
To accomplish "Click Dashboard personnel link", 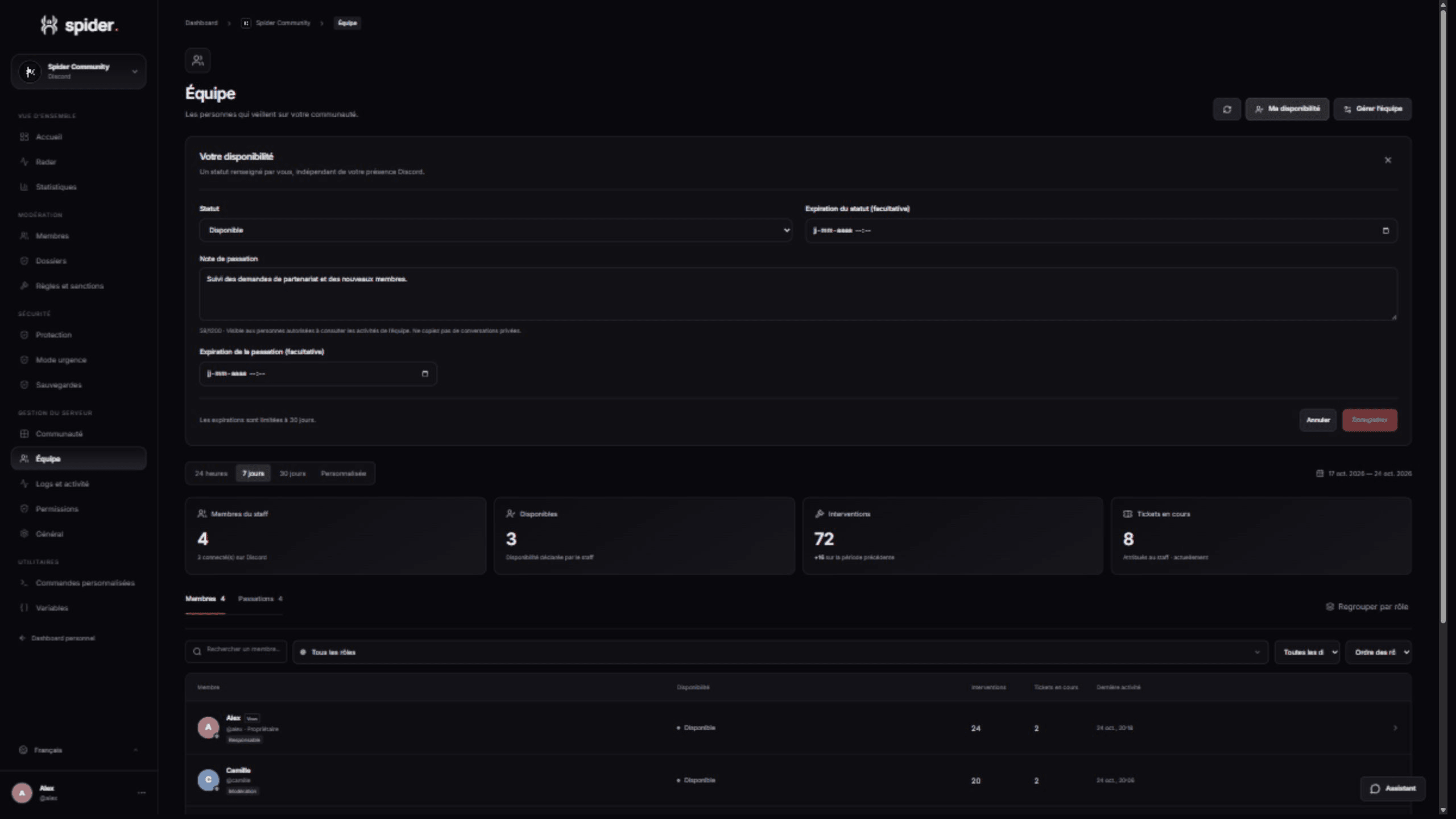I will tap(57, 638).
